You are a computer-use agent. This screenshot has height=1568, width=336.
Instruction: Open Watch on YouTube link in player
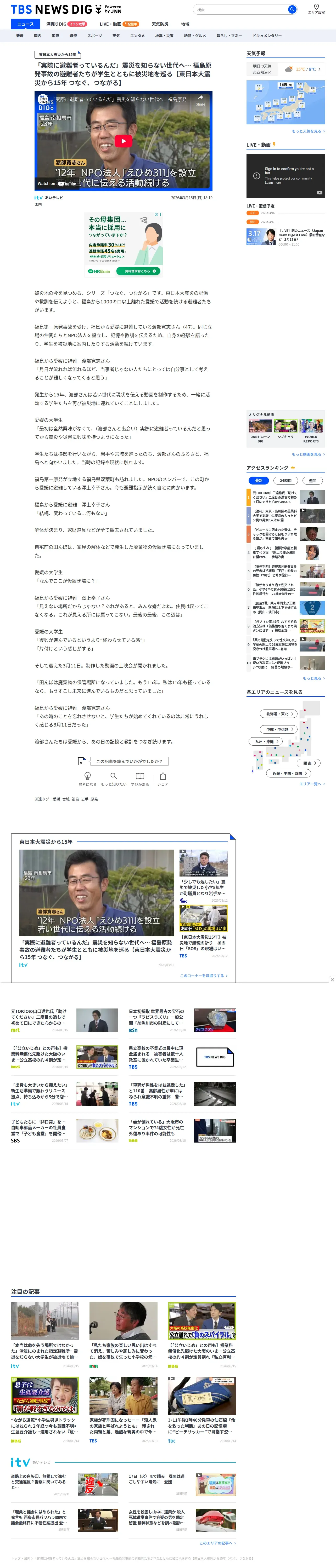(x=57, y=183)
